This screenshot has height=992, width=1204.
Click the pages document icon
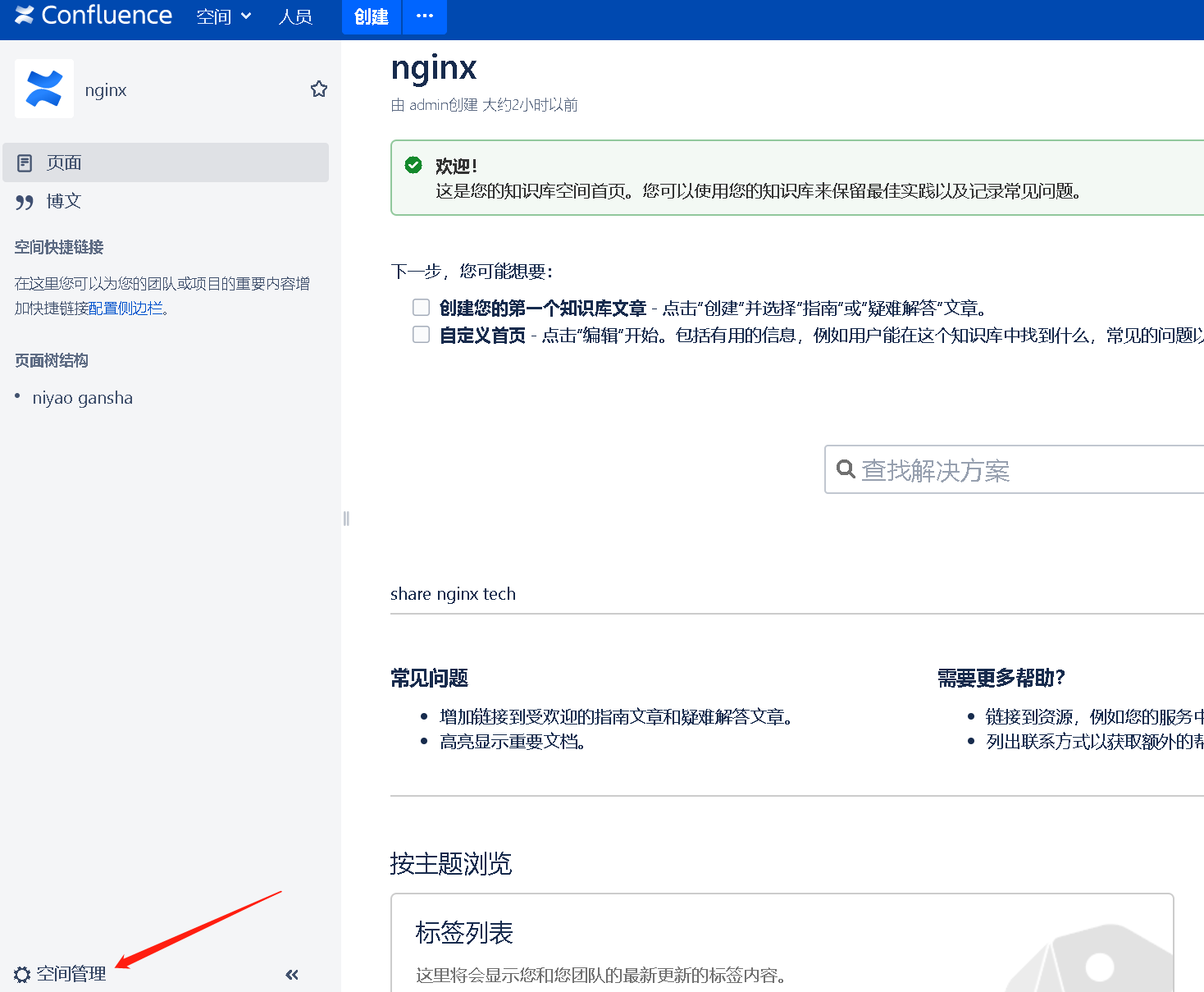pyautogui.click(x=25, y=162)
